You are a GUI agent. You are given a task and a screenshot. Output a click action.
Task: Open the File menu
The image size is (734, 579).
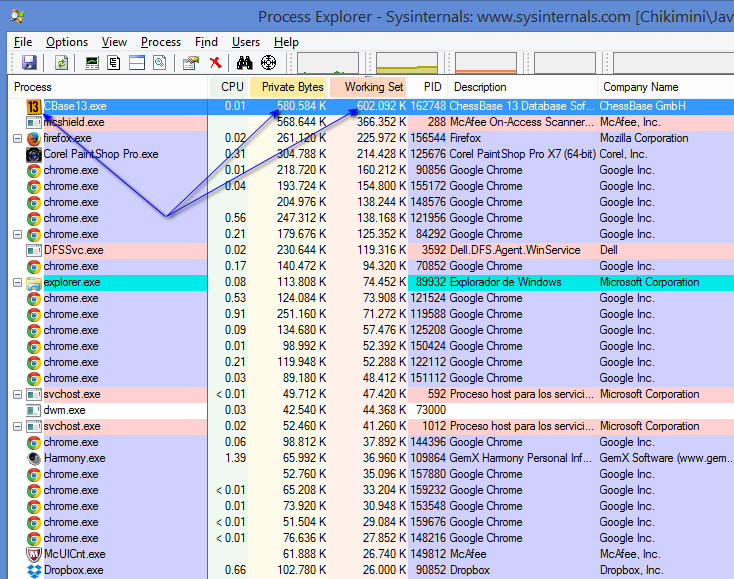tap(23, 42)
